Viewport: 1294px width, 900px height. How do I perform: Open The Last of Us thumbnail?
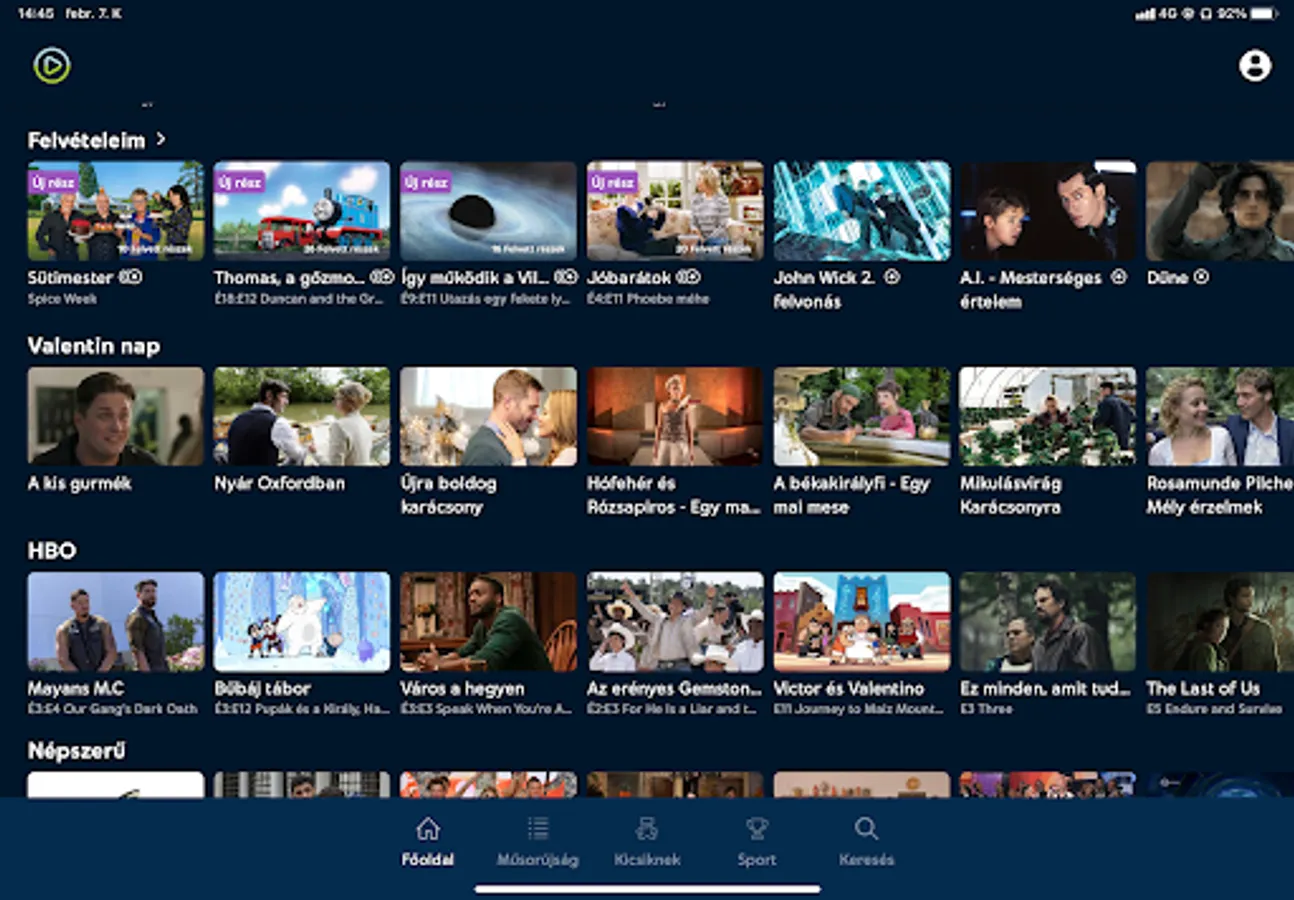click(x=1220, y=621)
